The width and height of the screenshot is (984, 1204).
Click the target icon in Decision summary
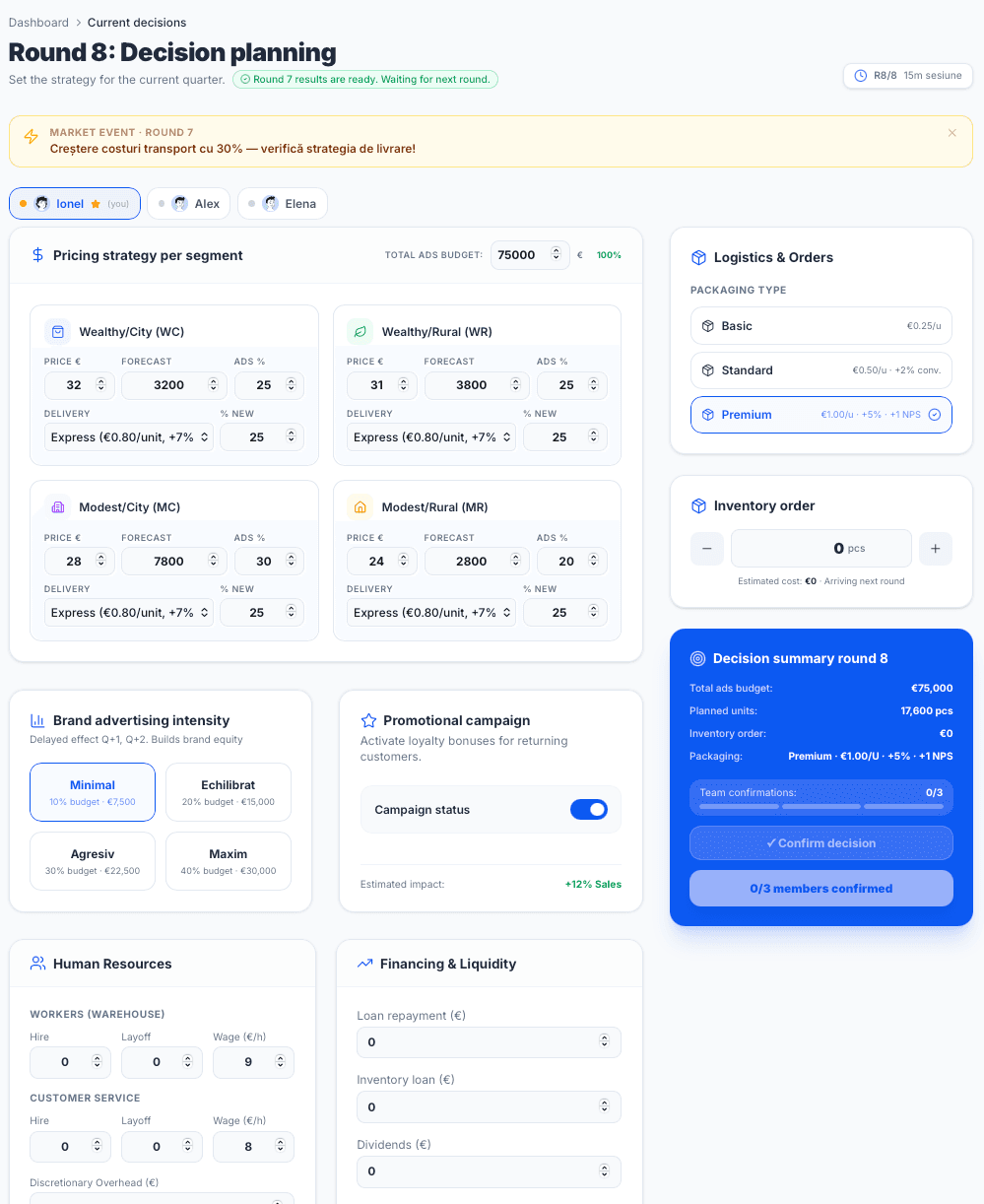pos(697,658)
